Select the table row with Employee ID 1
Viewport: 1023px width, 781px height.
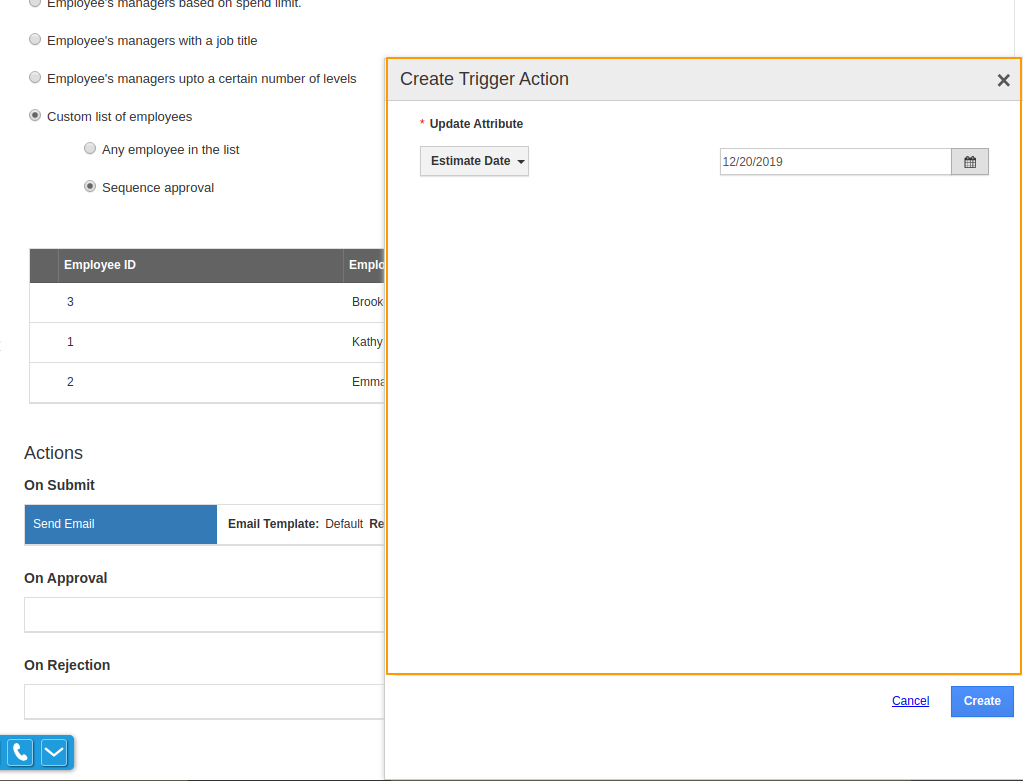(200, 342)
